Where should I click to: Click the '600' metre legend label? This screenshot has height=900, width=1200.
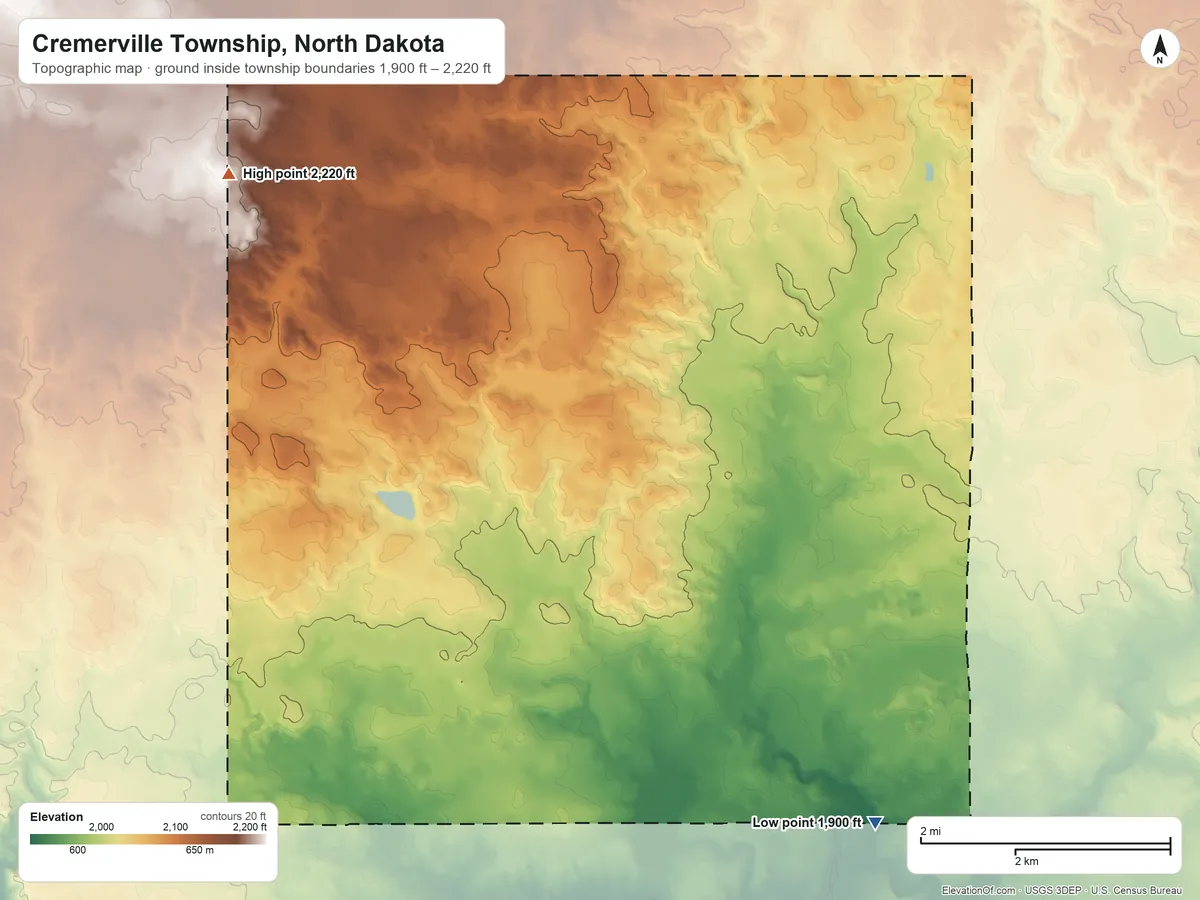pyautogui.click(x=77, y=851)
